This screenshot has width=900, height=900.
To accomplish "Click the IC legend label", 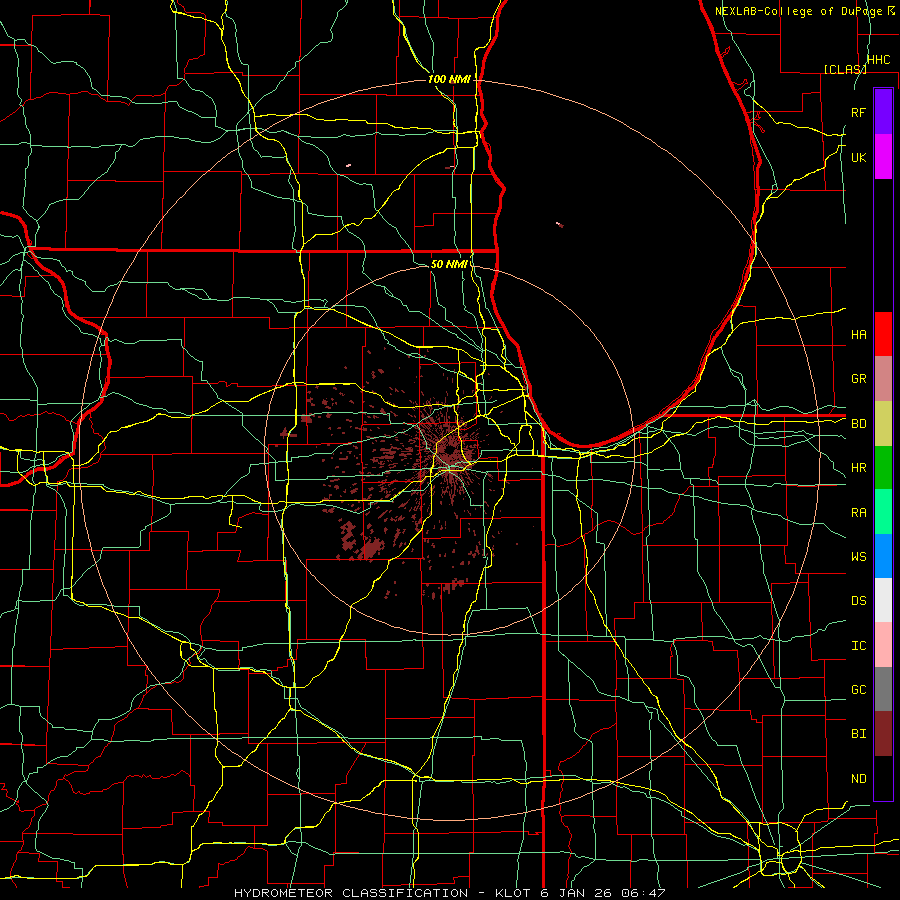I will [x=858, y=646].
